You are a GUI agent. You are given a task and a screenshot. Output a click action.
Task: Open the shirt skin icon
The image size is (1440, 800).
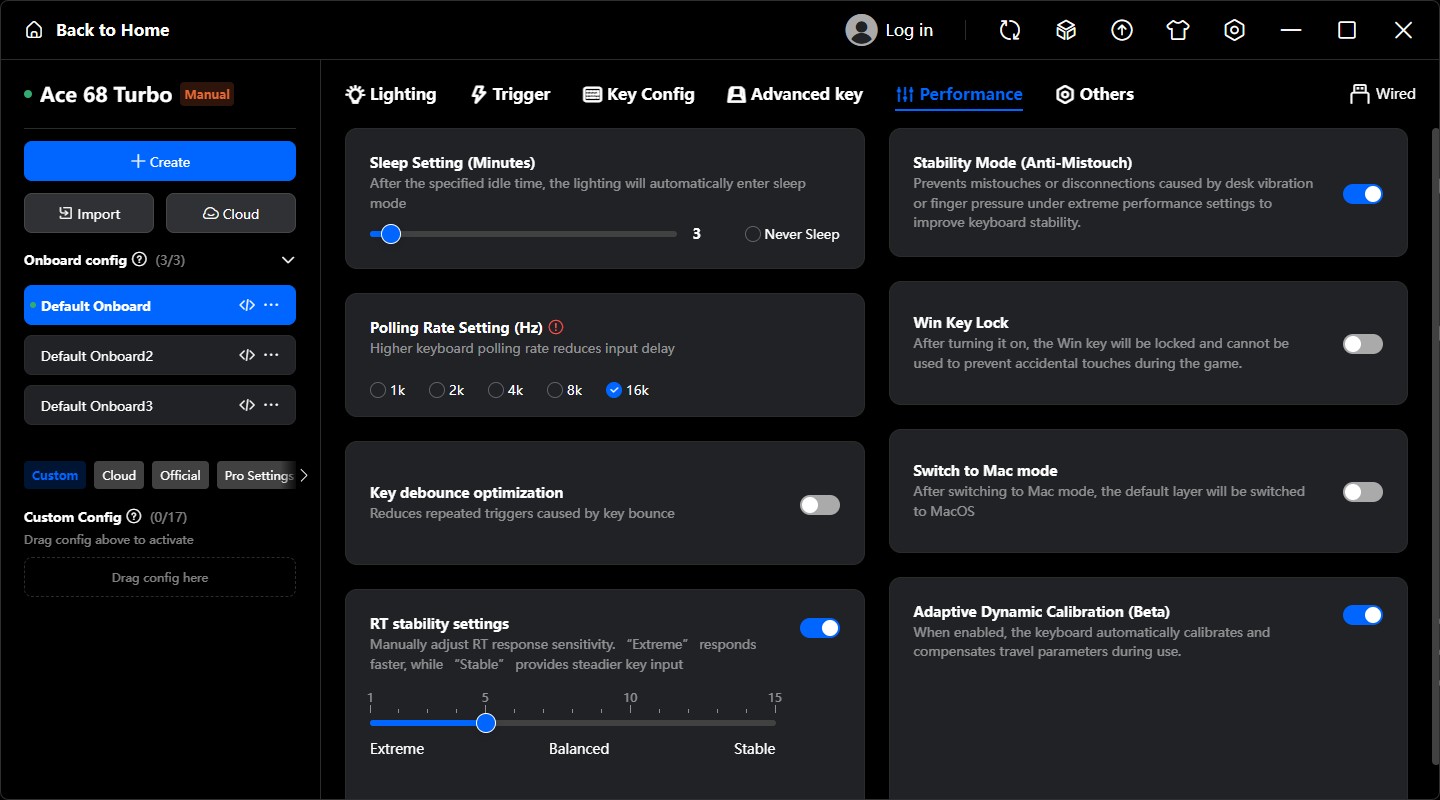[1178, 30]
